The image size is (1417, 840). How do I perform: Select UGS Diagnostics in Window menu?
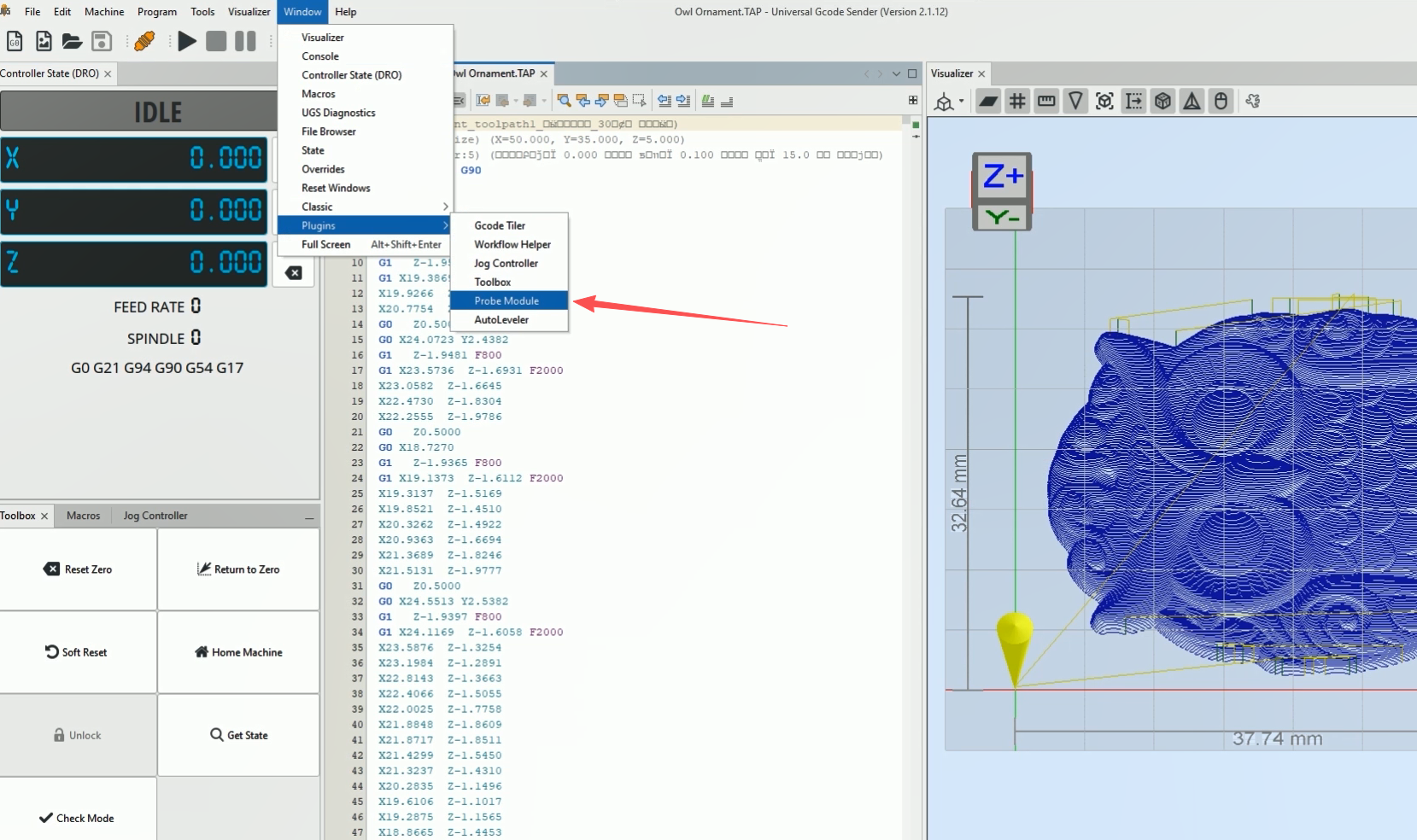(366, 113)
